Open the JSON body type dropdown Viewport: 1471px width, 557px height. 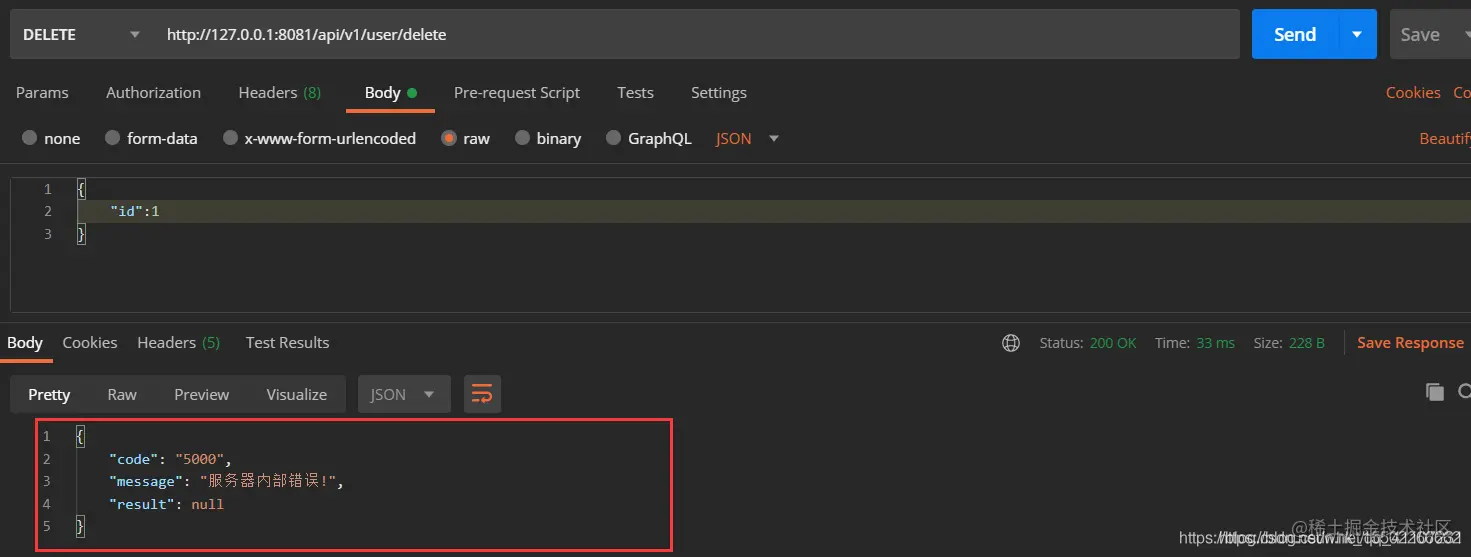click(x=747, y=138)
